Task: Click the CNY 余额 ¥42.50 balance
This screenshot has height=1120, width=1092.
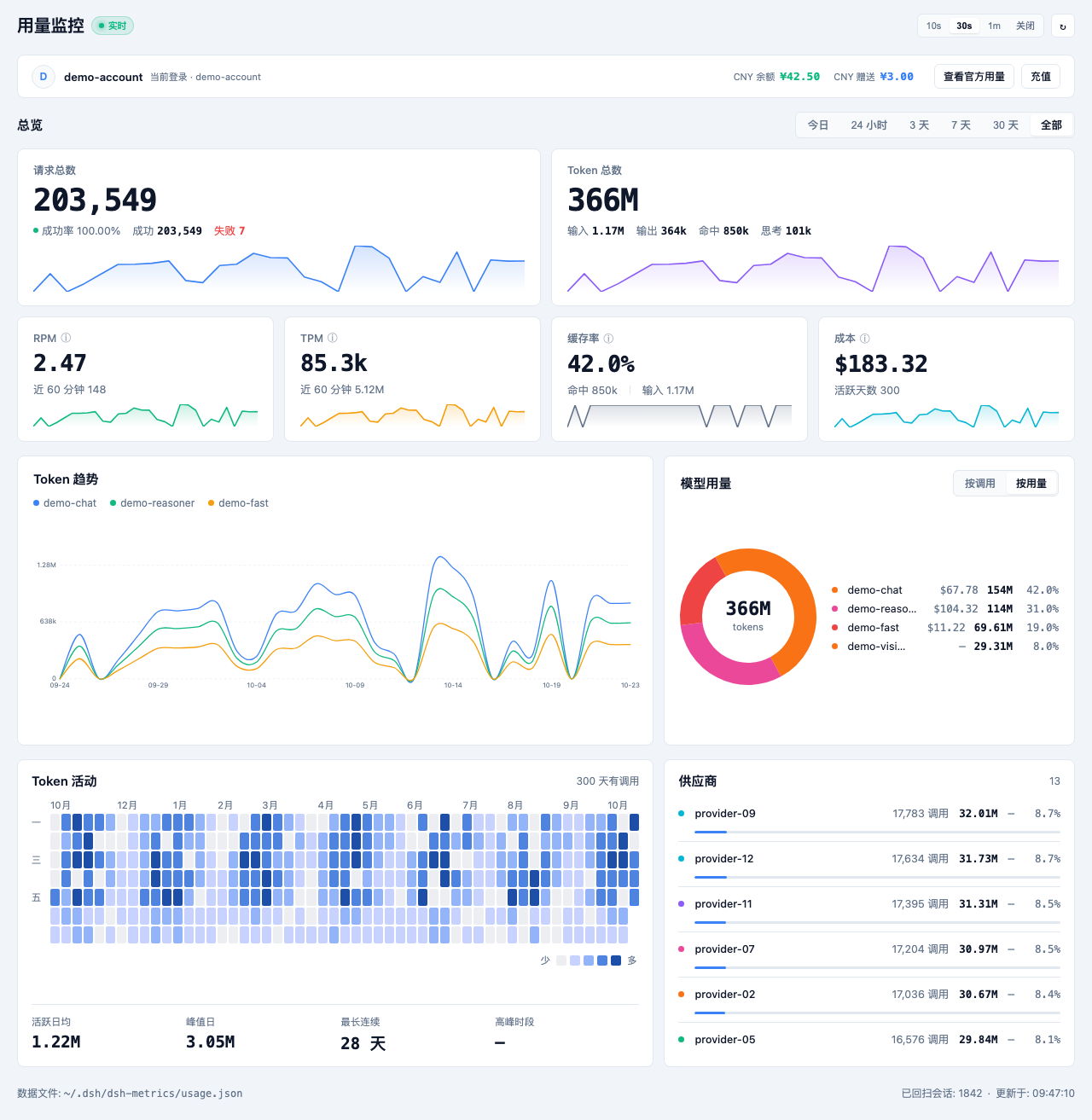Action: (776, 77)
